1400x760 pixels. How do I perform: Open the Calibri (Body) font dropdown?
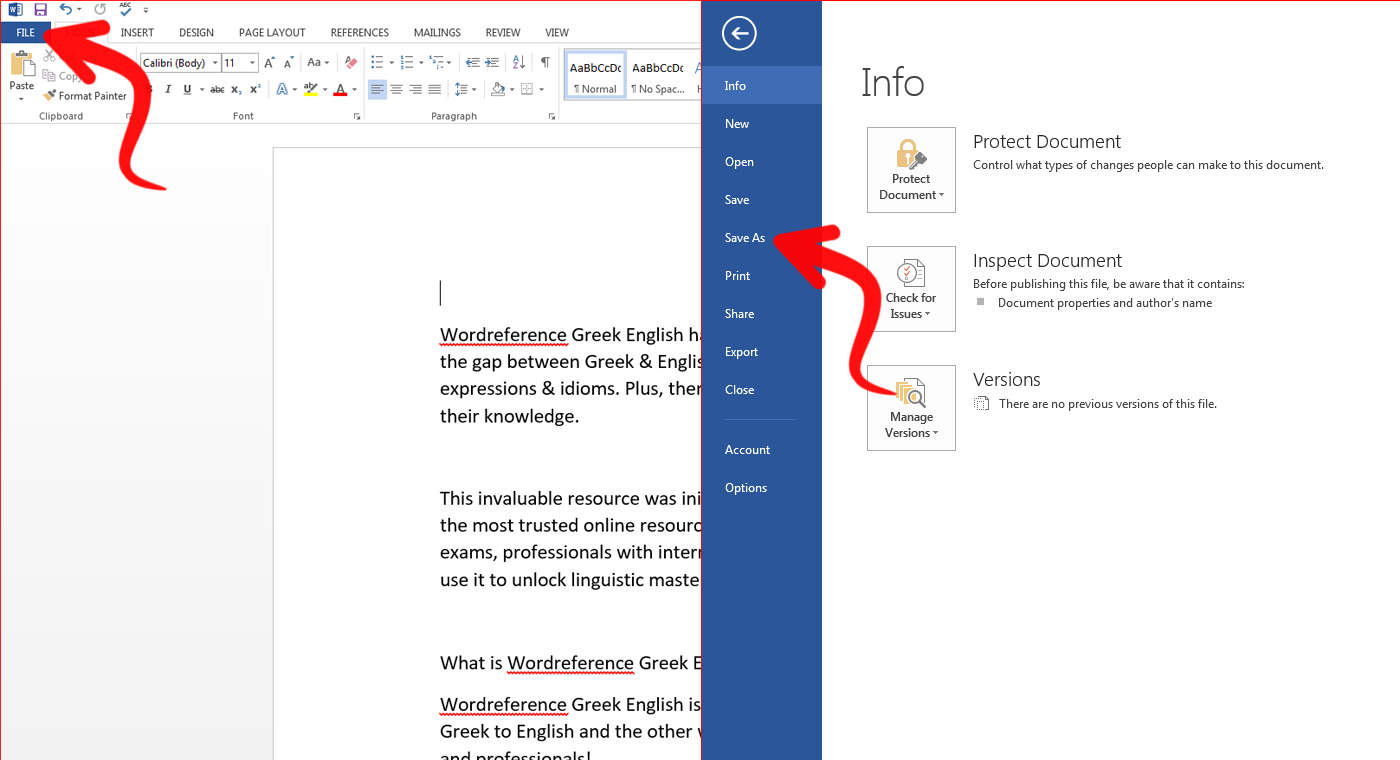pyautogui.click(x=180, y=63)
